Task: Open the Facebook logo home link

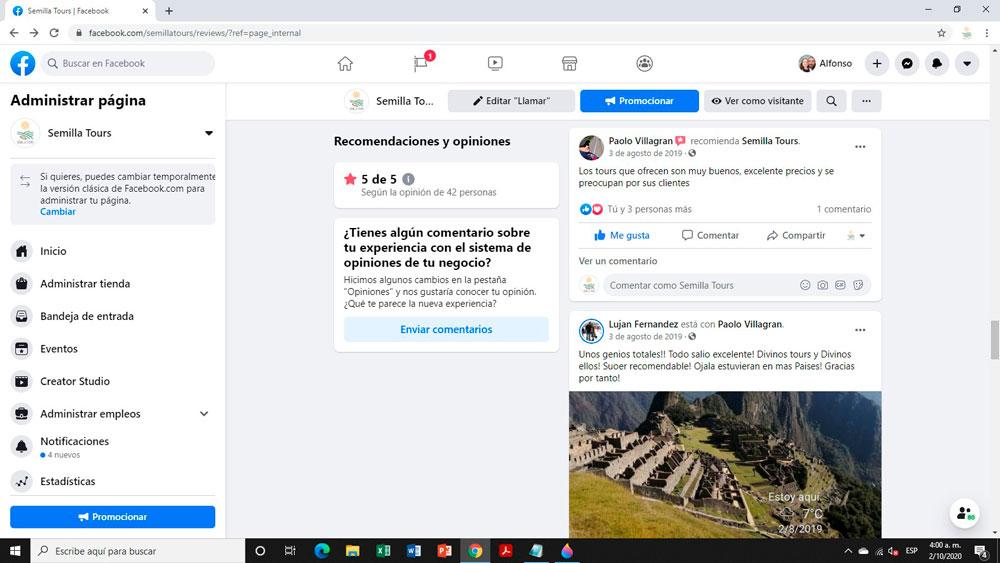Action: point(23,63)
